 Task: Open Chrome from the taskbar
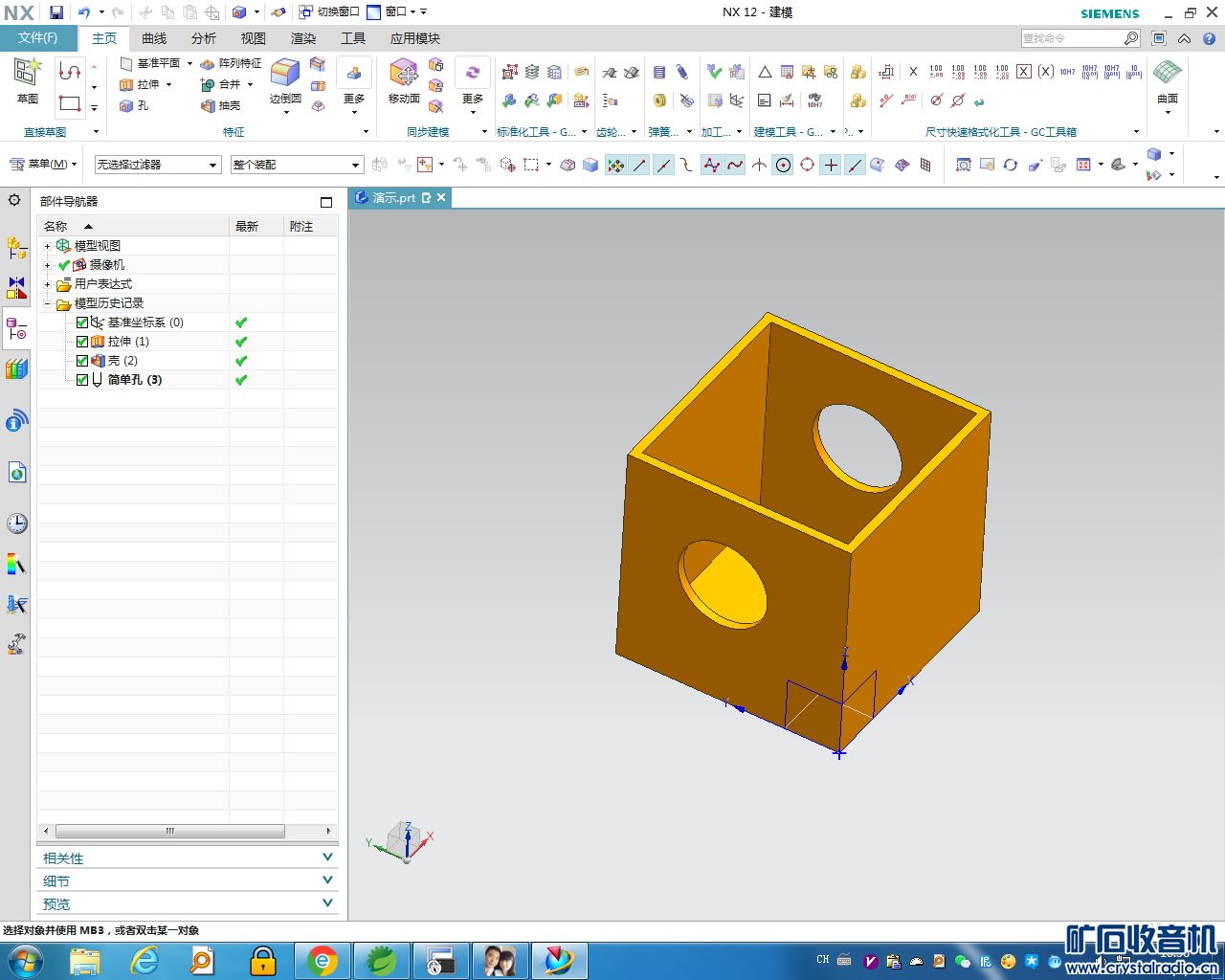(323, 960)
